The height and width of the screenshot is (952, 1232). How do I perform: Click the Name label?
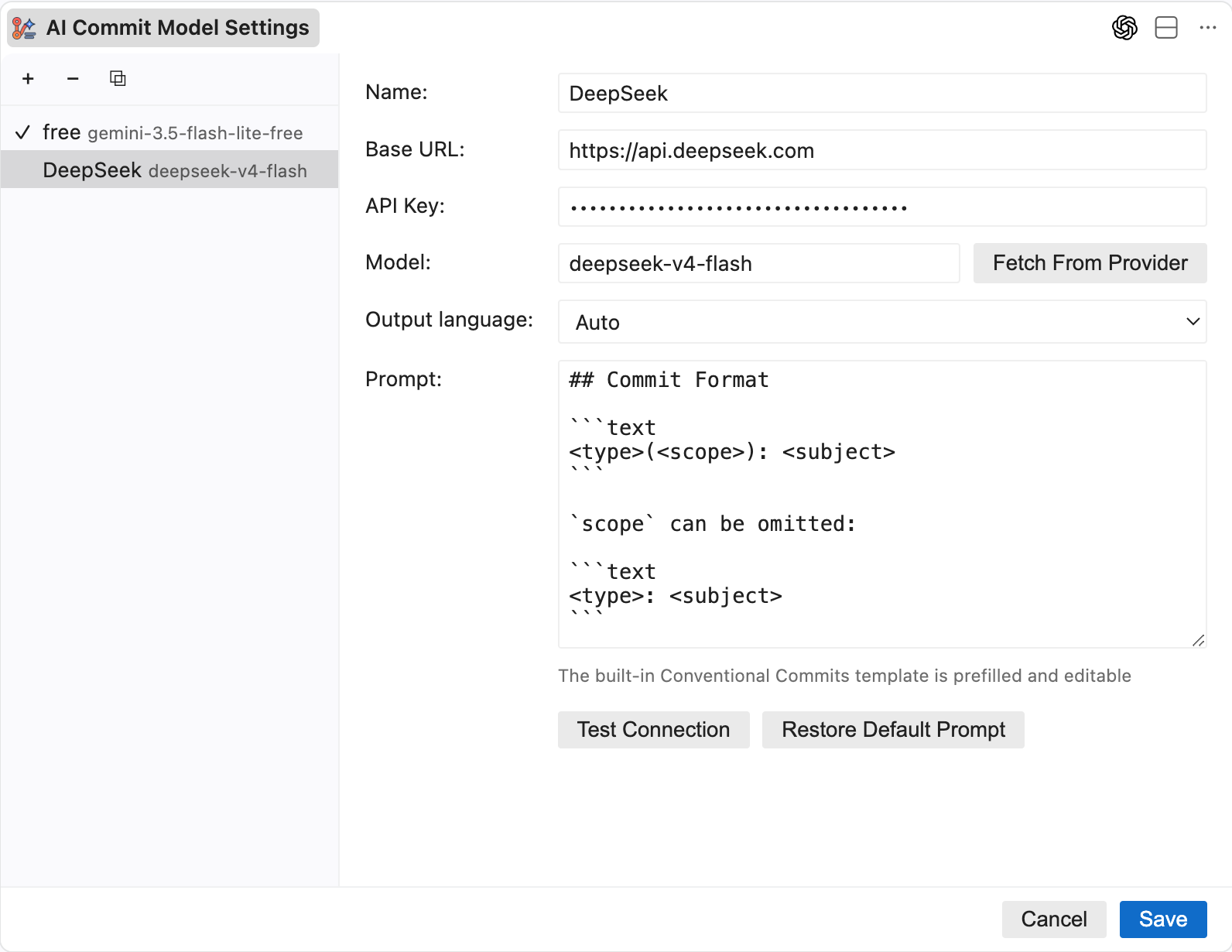(396, 92)
